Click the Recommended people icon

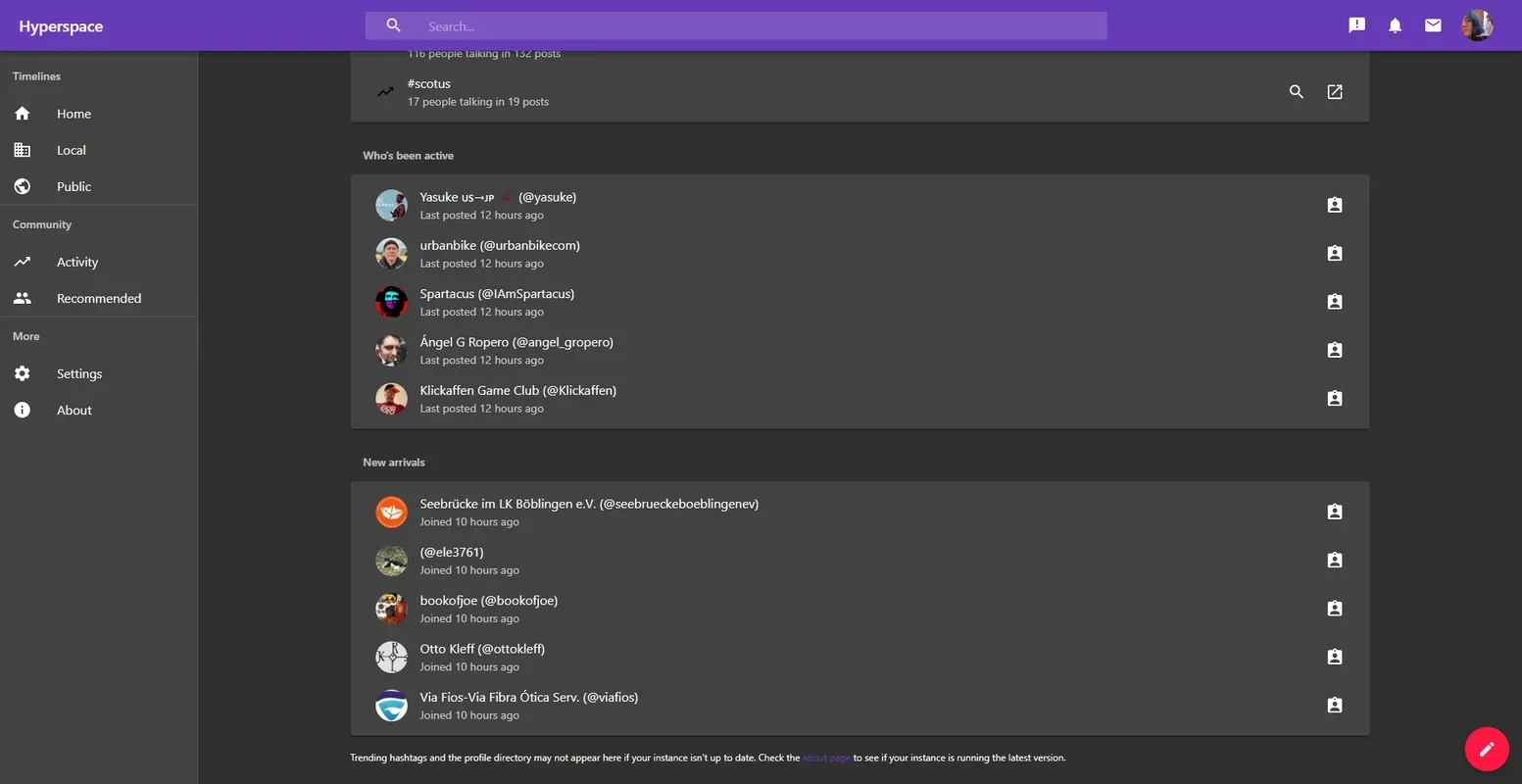23,298
